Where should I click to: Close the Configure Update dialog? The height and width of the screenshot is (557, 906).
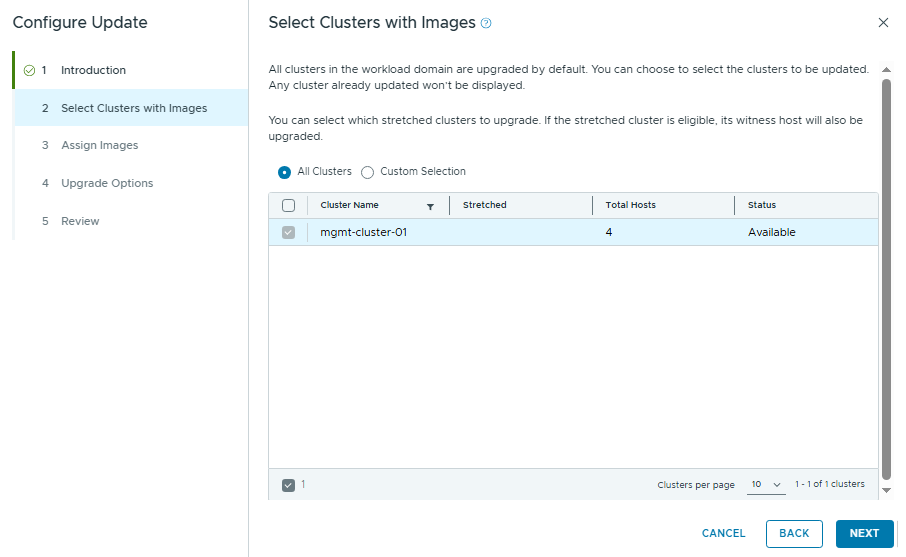(882, 22)
